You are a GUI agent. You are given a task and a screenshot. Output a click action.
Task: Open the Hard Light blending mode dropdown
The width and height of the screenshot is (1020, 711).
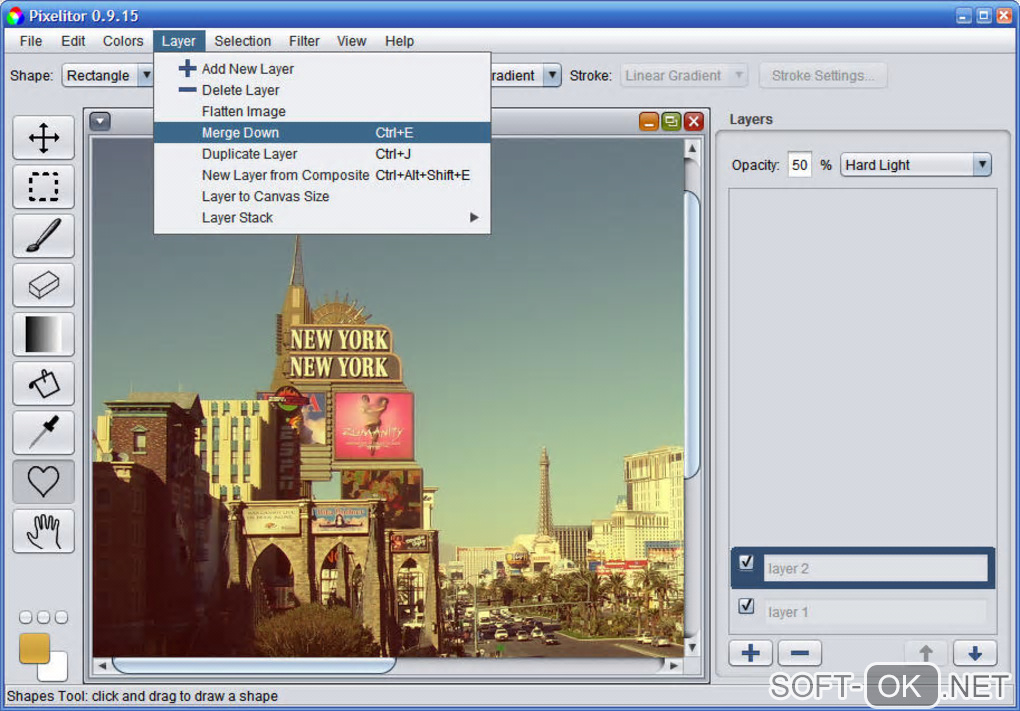point(916,165)
